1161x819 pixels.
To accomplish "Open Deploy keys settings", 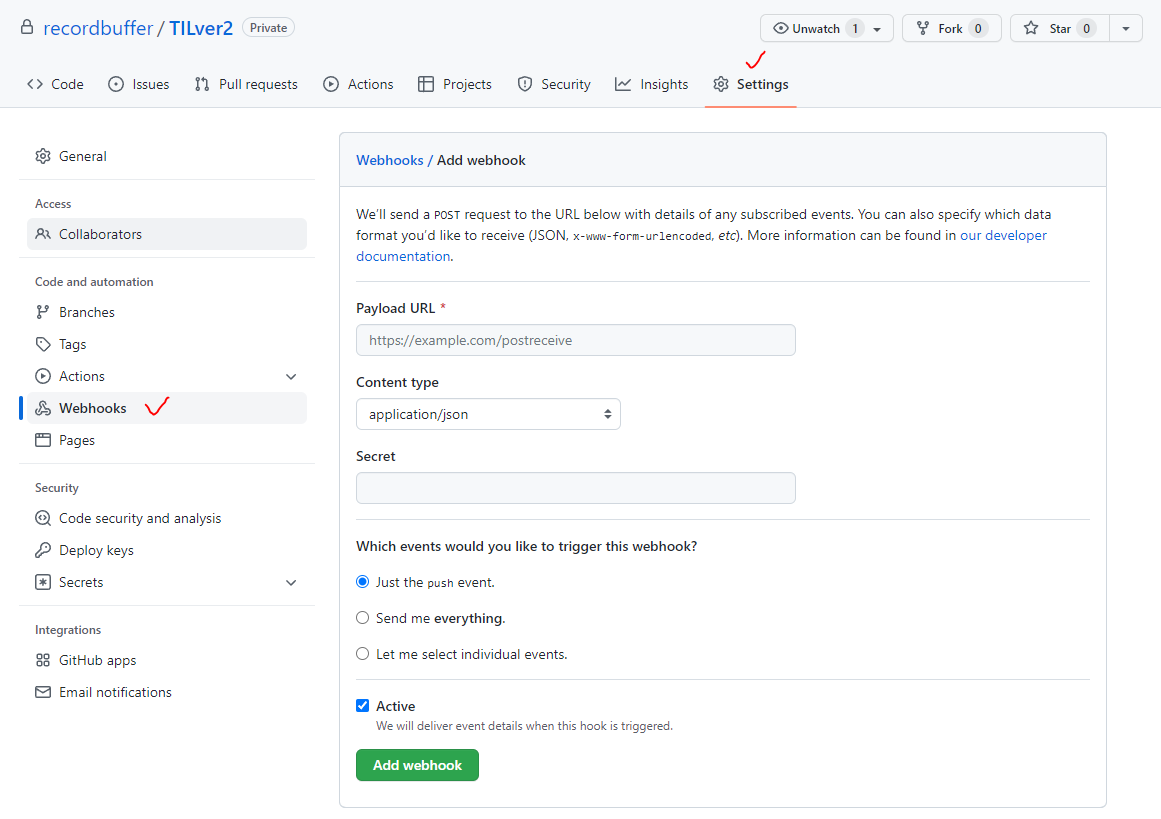I will tap(167, 550).
